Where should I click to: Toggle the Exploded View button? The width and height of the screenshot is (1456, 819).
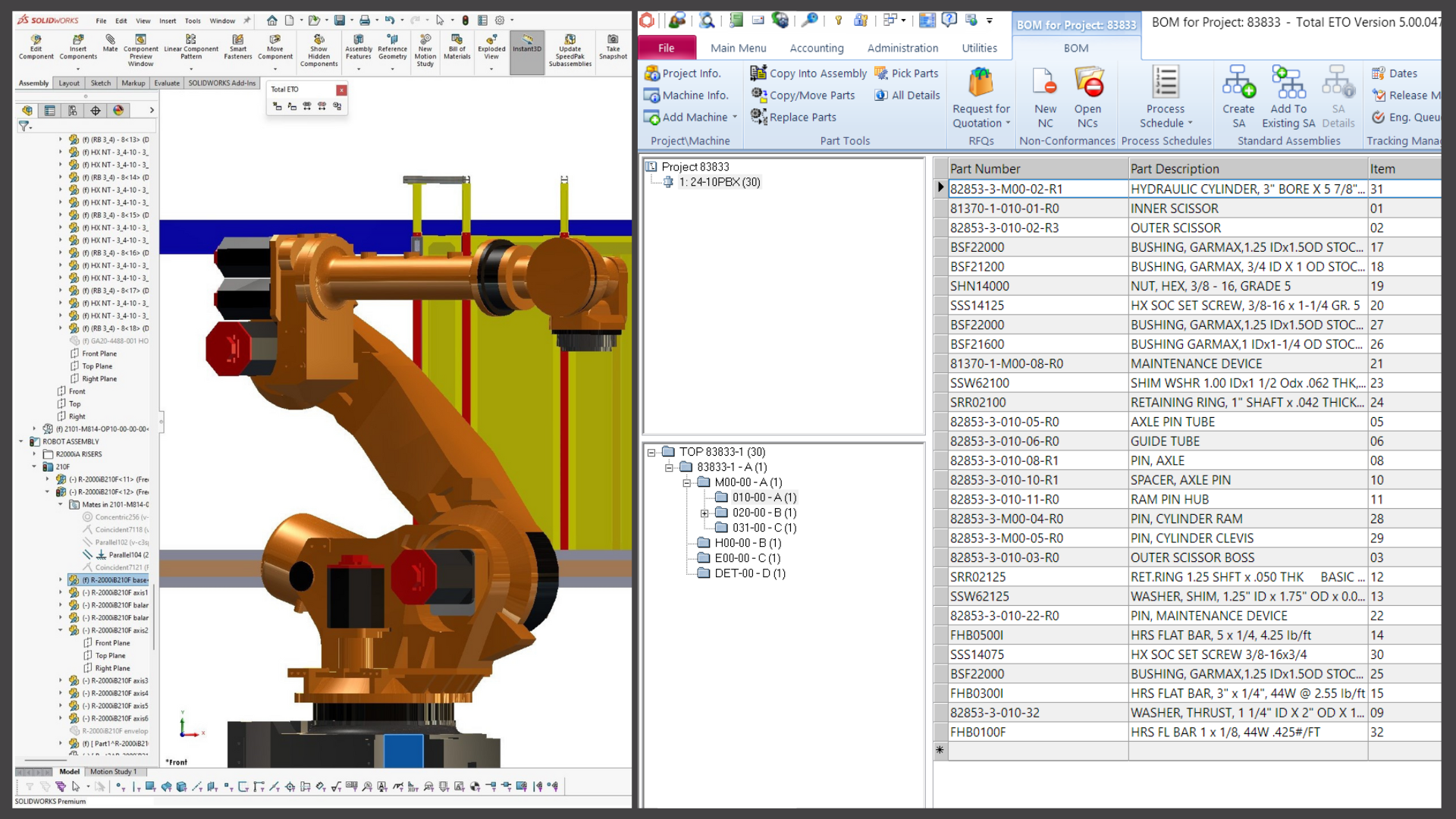click(491, 47)
